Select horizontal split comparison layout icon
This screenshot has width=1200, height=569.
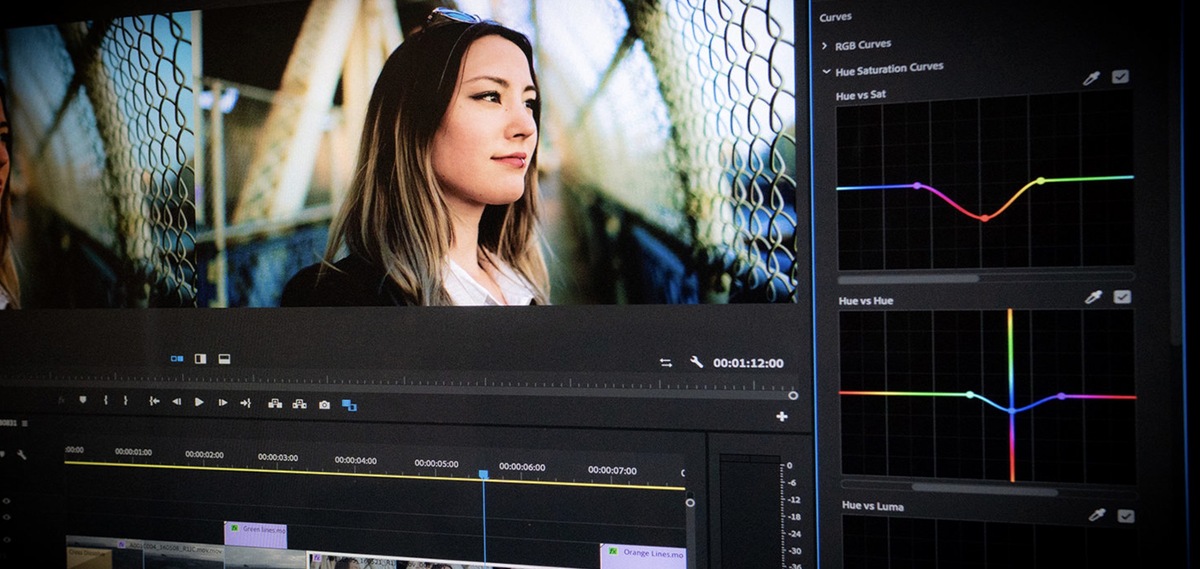click(224, 358)
